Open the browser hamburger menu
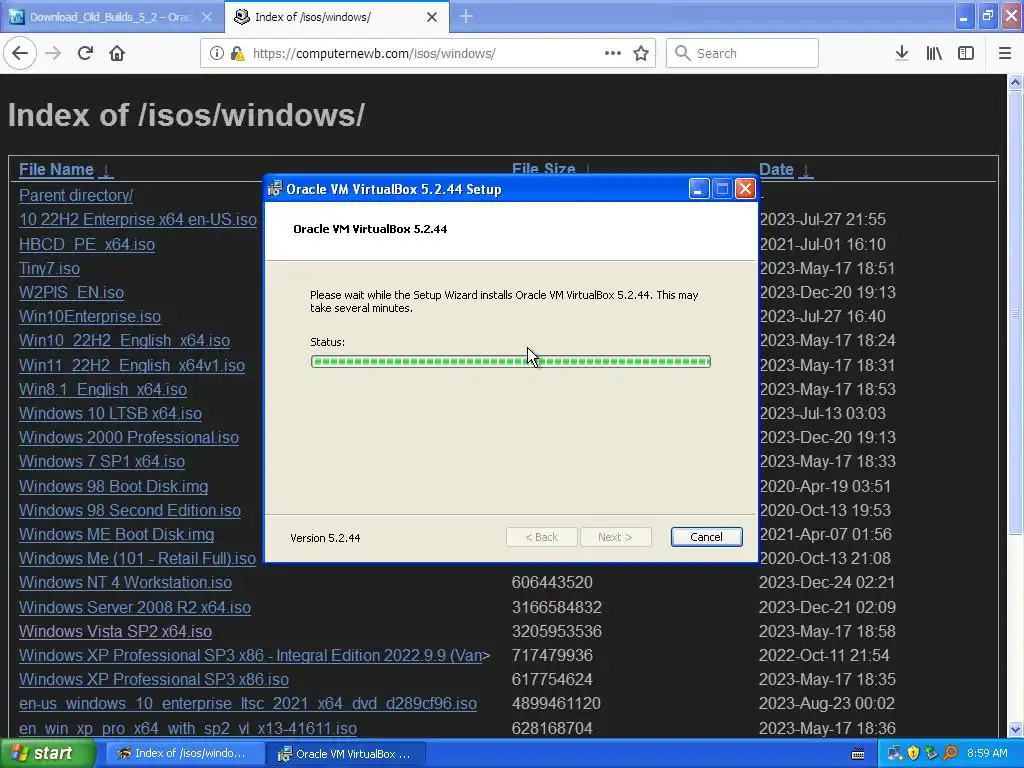The height and width of the screenshot is (768, 1024). coord(1005,54)
